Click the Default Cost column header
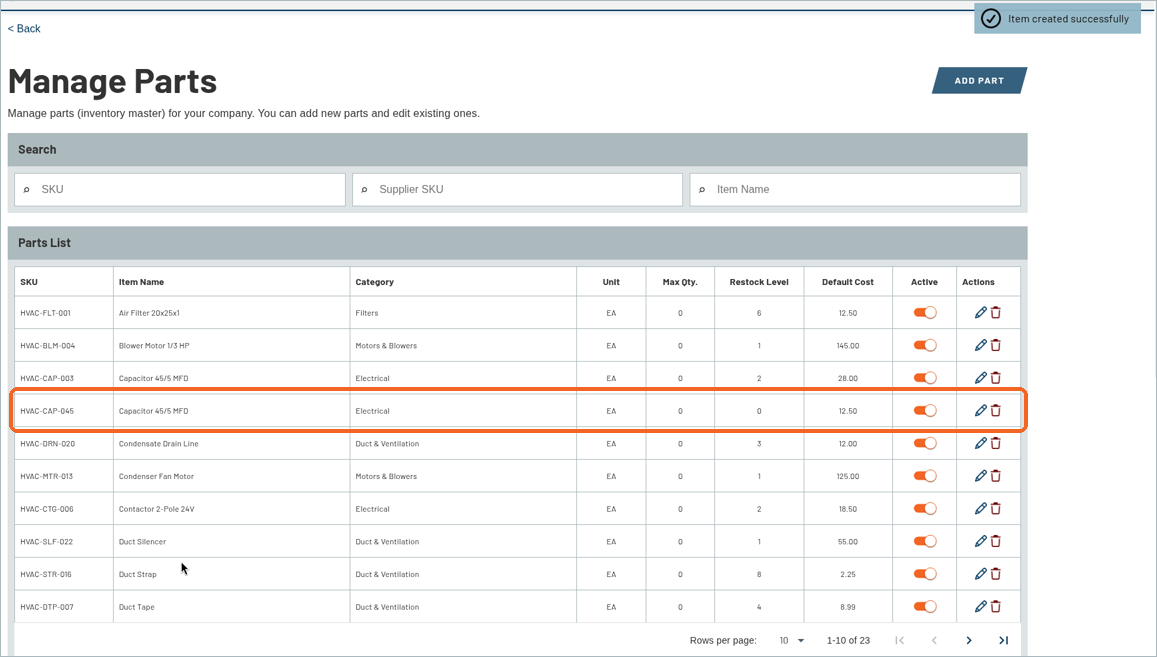 (848, 282)
